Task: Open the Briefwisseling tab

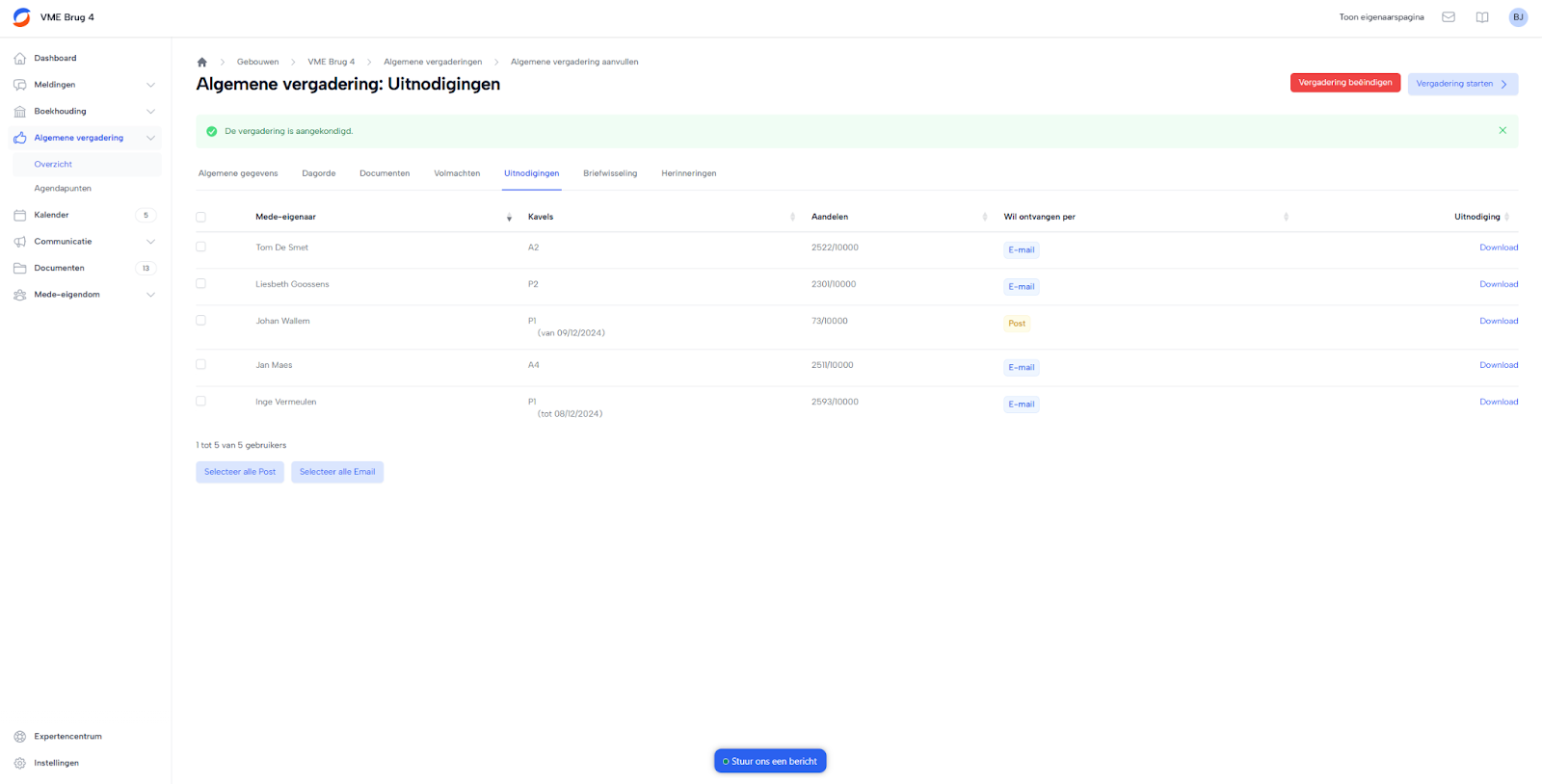Action: pyautogui.click(x=609, y=173)
